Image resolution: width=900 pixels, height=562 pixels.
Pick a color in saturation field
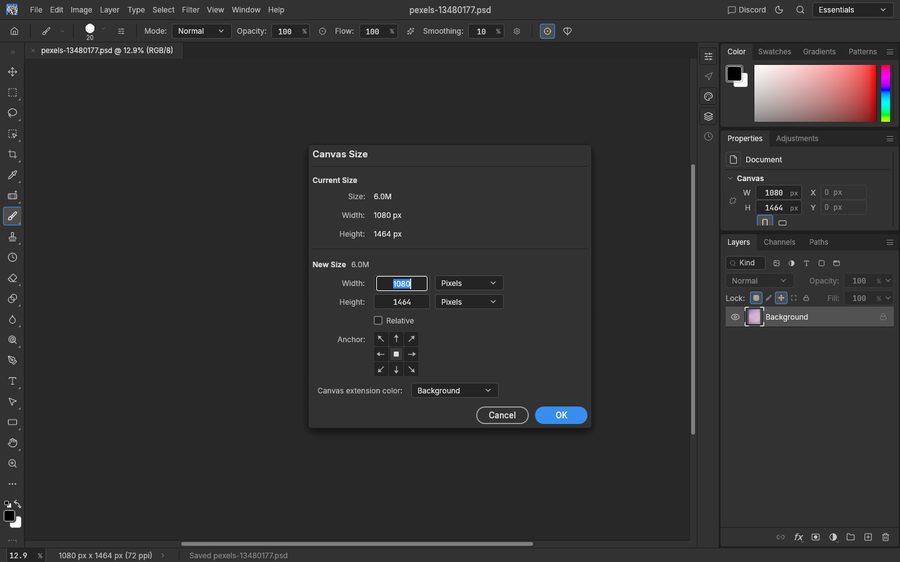click(x=815, y=93)
